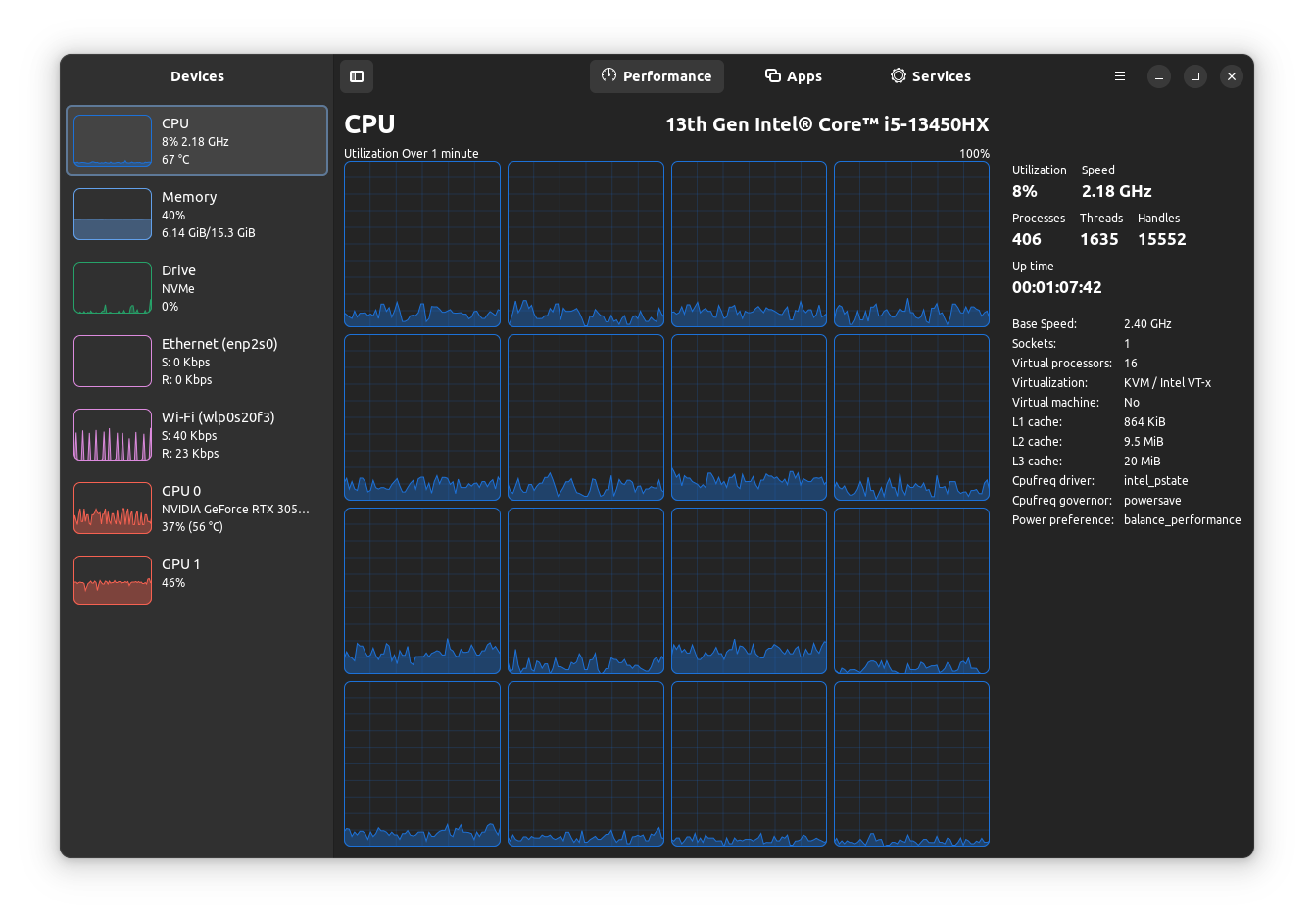Open the hamburger menu
1314x924 pixels.
coord(1119,75)
